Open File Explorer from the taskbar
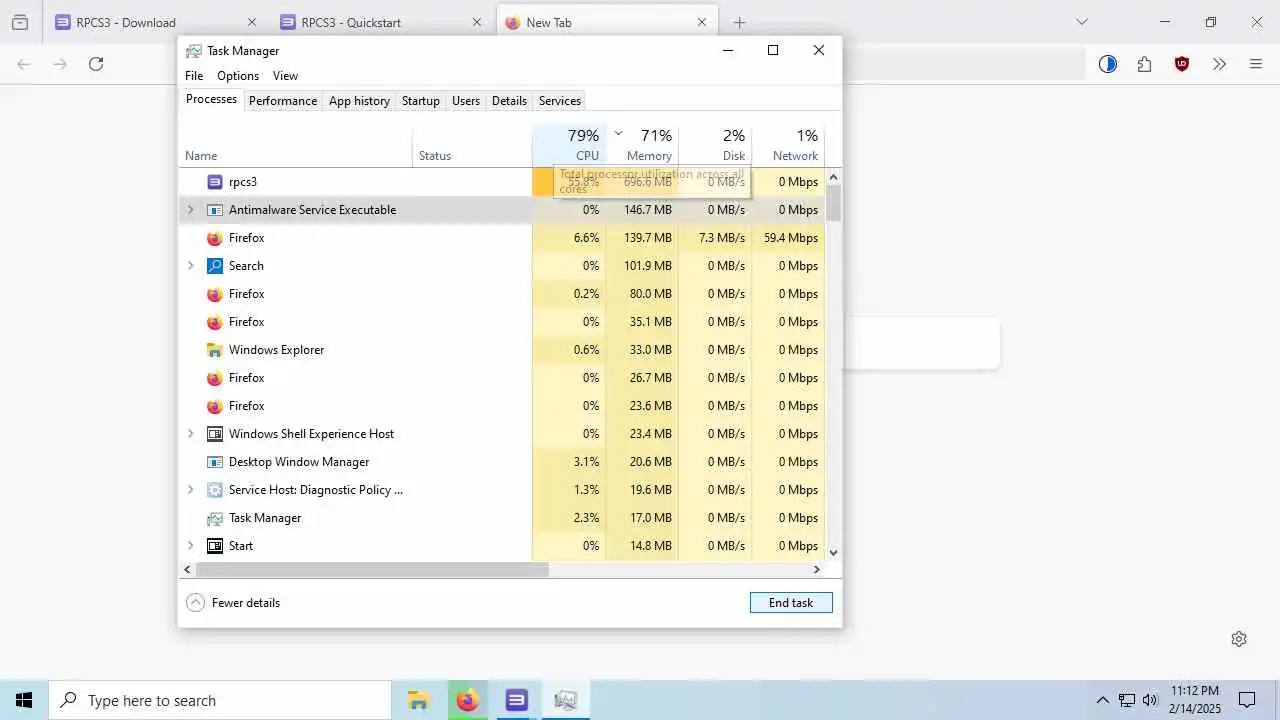Image resolution: width=1280 pixels, height=720 pixels. pos(418,700)
